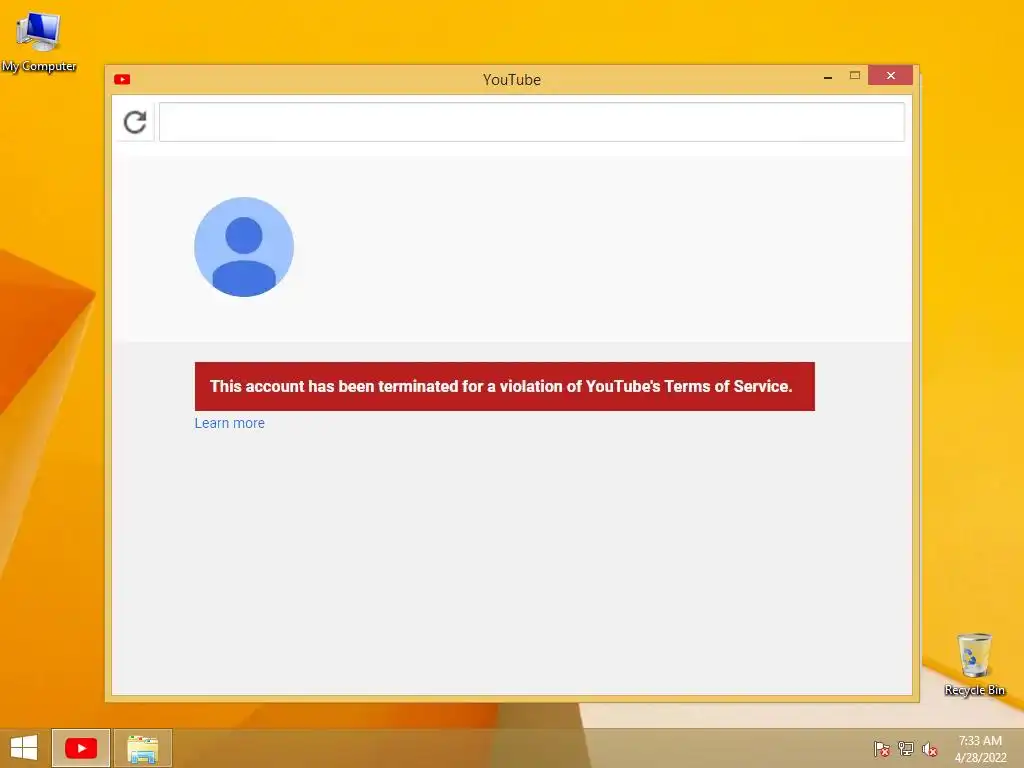Open the Learn more link
Screen dimensions: 1024x768
coord(229,423)
